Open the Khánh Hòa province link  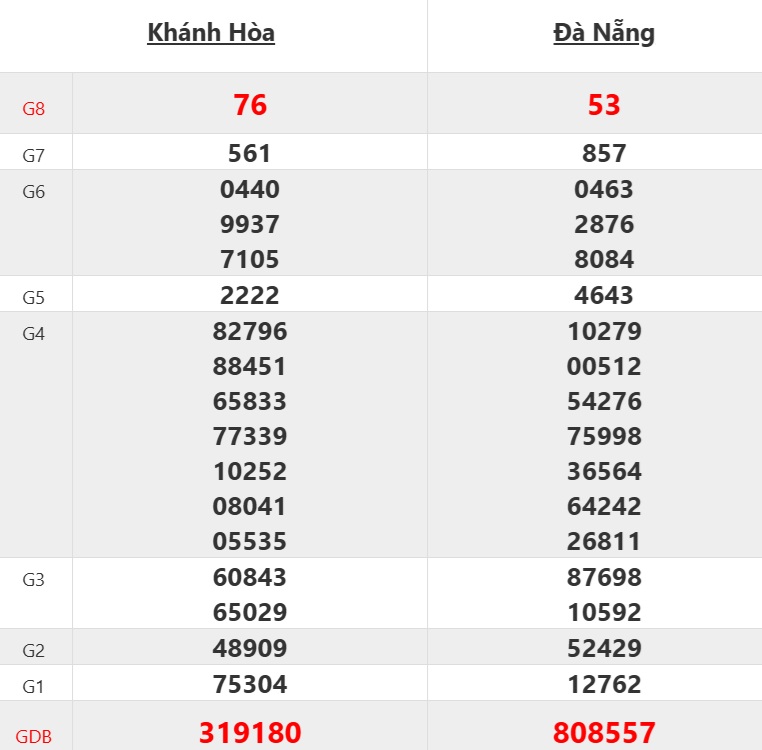tap(211, 33)
